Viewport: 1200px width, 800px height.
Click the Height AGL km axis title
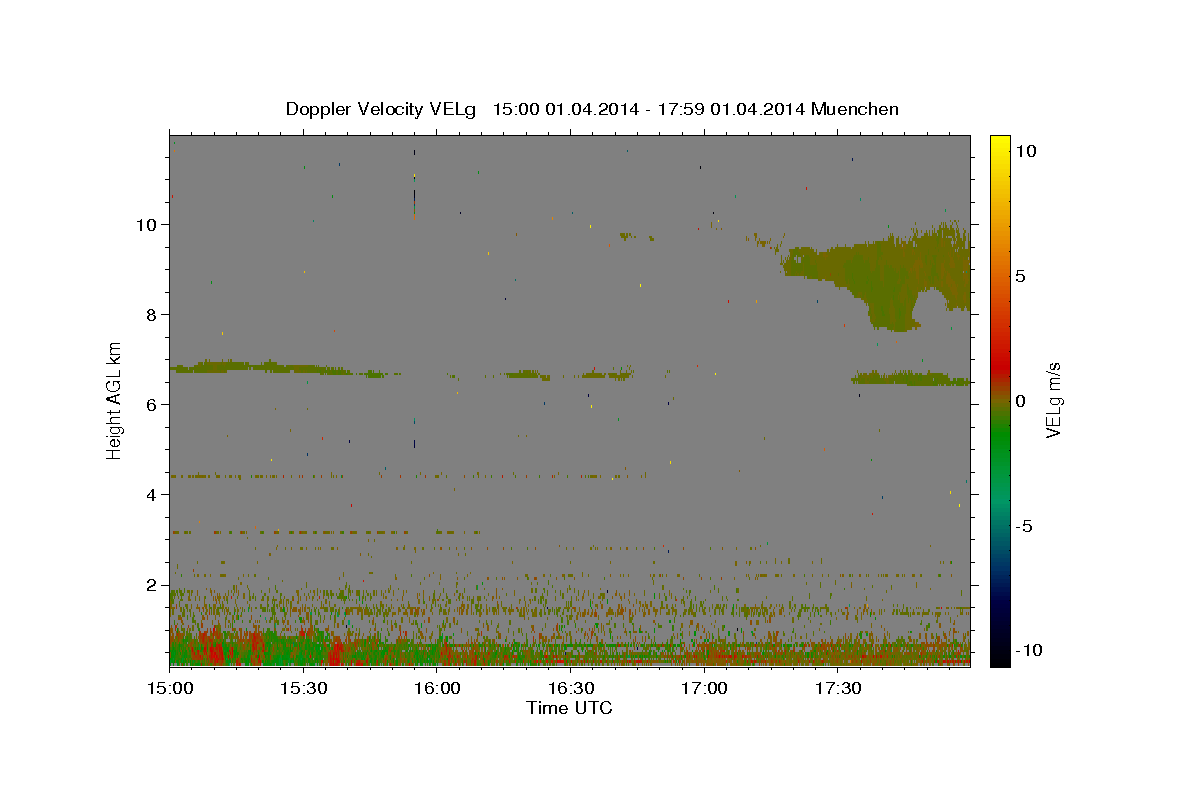point(114,400)
